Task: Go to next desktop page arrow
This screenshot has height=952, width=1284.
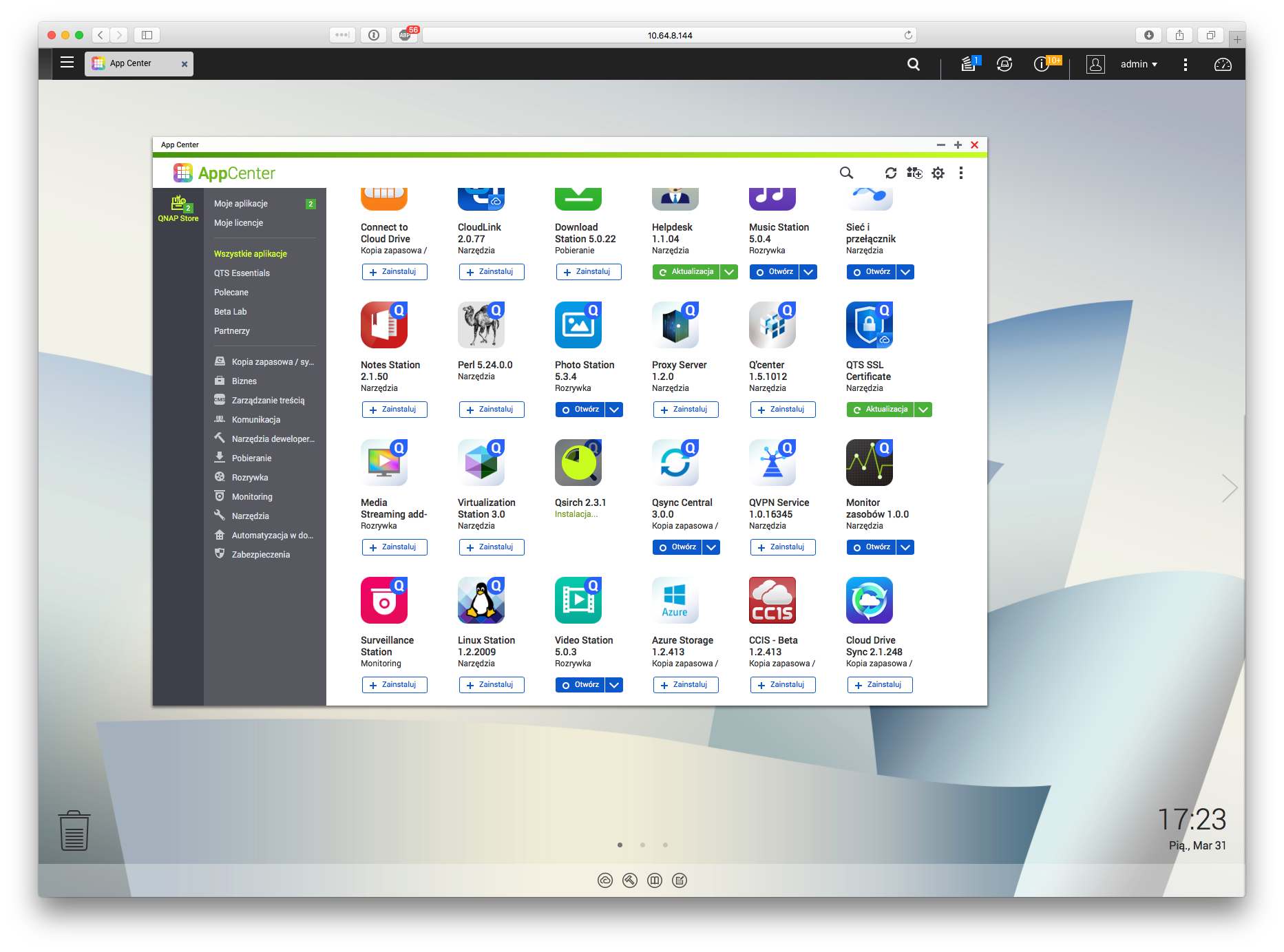Action: (x=1229, y=488)
